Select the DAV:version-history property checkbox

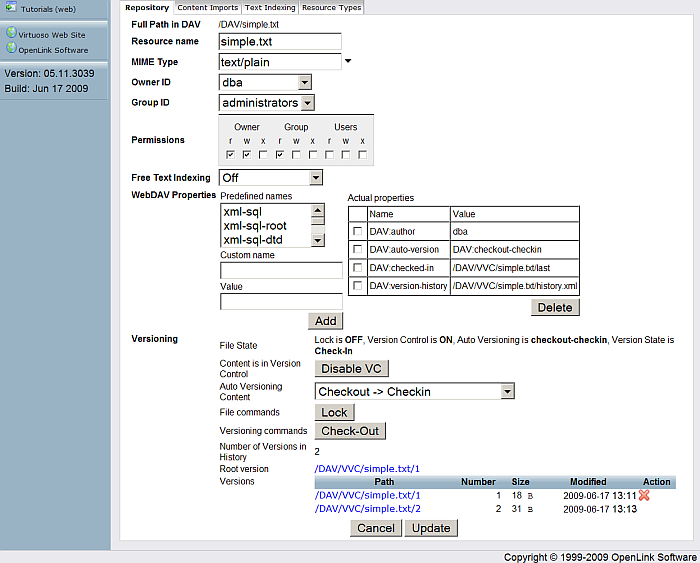(x=358, y=286)
